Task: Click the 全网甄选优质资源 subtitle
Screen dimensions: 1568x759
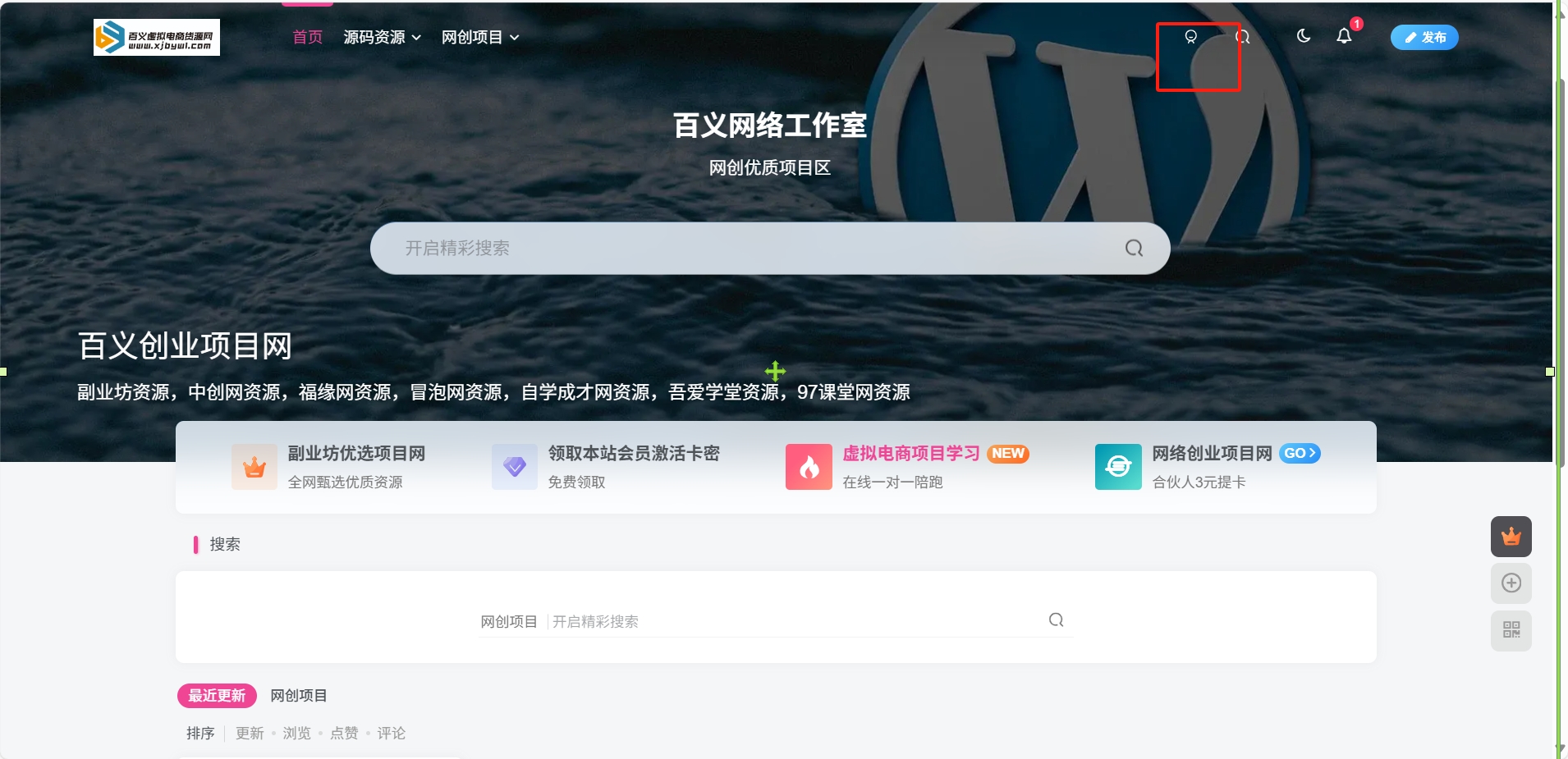Action: pyautogui.click(x=345, y=482)
